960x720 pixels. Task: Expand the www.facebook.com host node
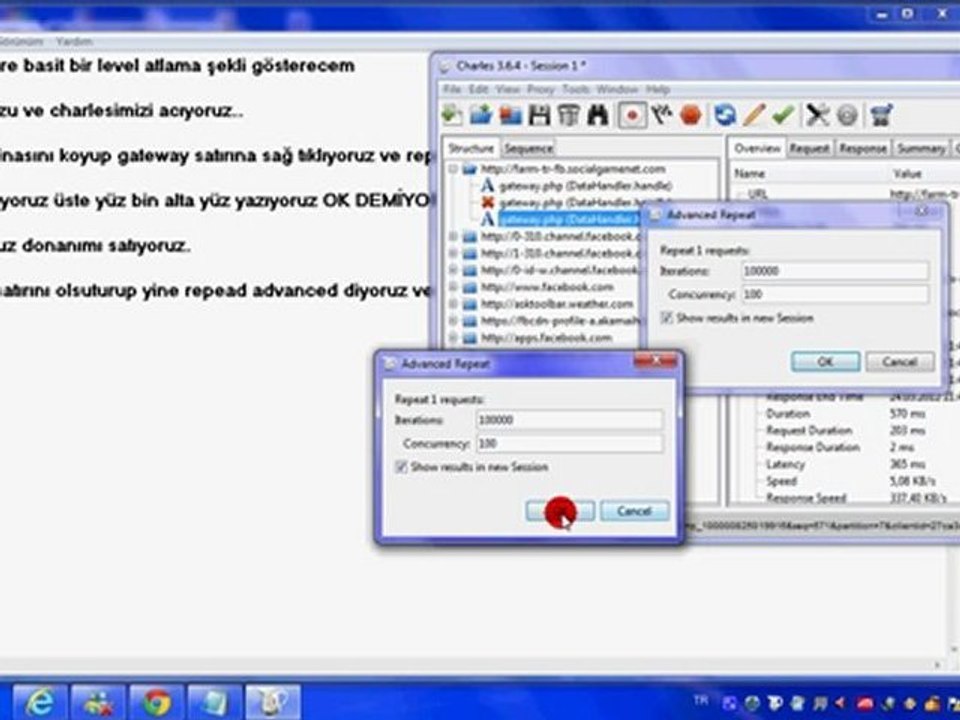coord(454,287)
